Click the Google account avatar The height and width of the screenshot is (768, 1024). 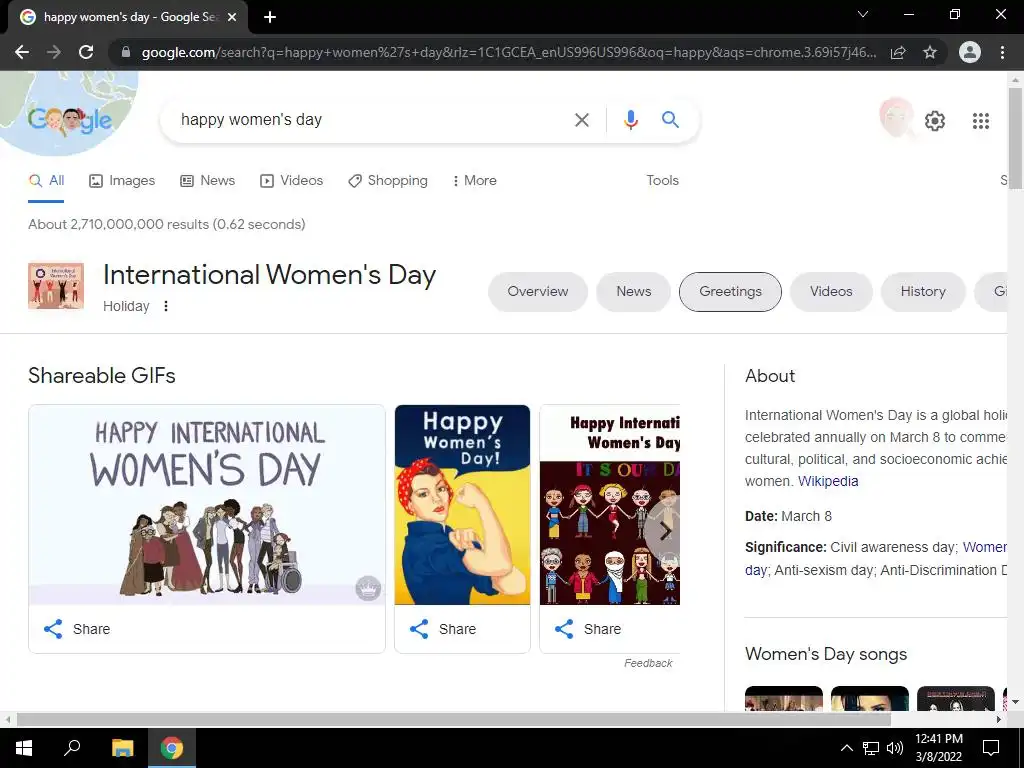pyautogui.click(x=895, y=117)
